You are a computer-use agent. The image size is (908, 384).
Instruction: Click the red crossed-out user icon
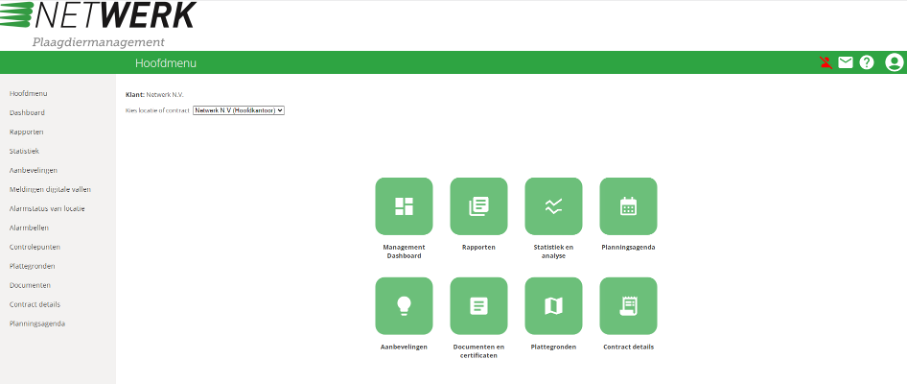tap(826, 63)
